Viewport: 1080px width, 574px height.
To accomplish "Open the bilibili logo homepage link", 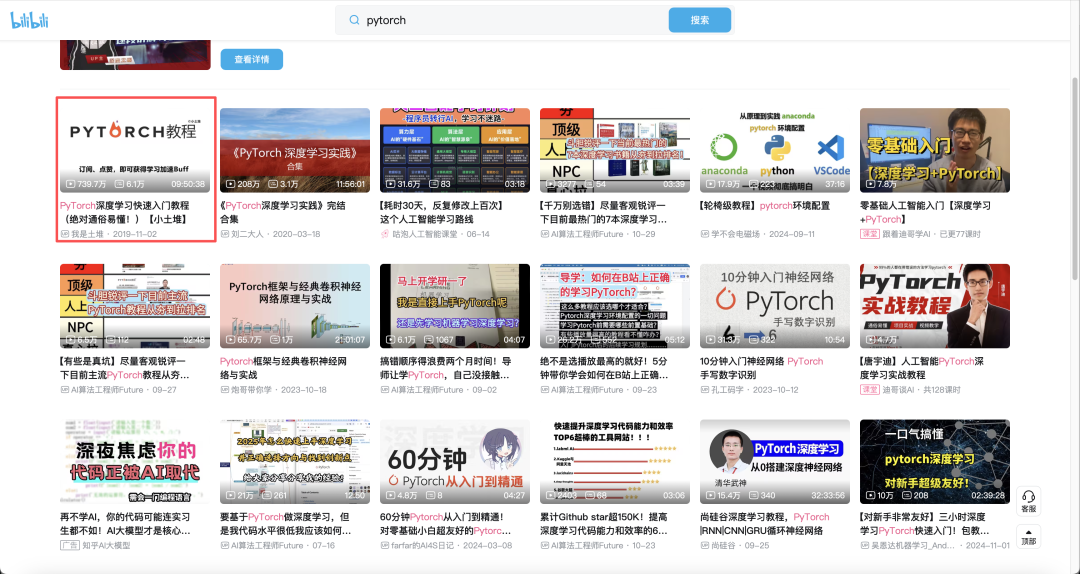I will click(x=29, y=20).
